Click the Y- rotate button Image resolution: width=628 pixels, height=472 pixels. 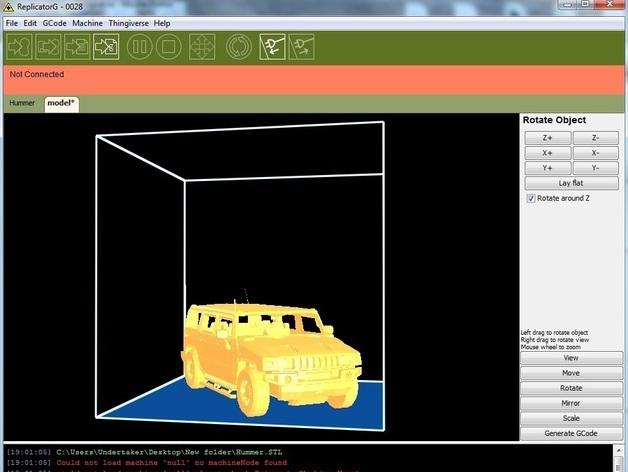pos(596,168)
